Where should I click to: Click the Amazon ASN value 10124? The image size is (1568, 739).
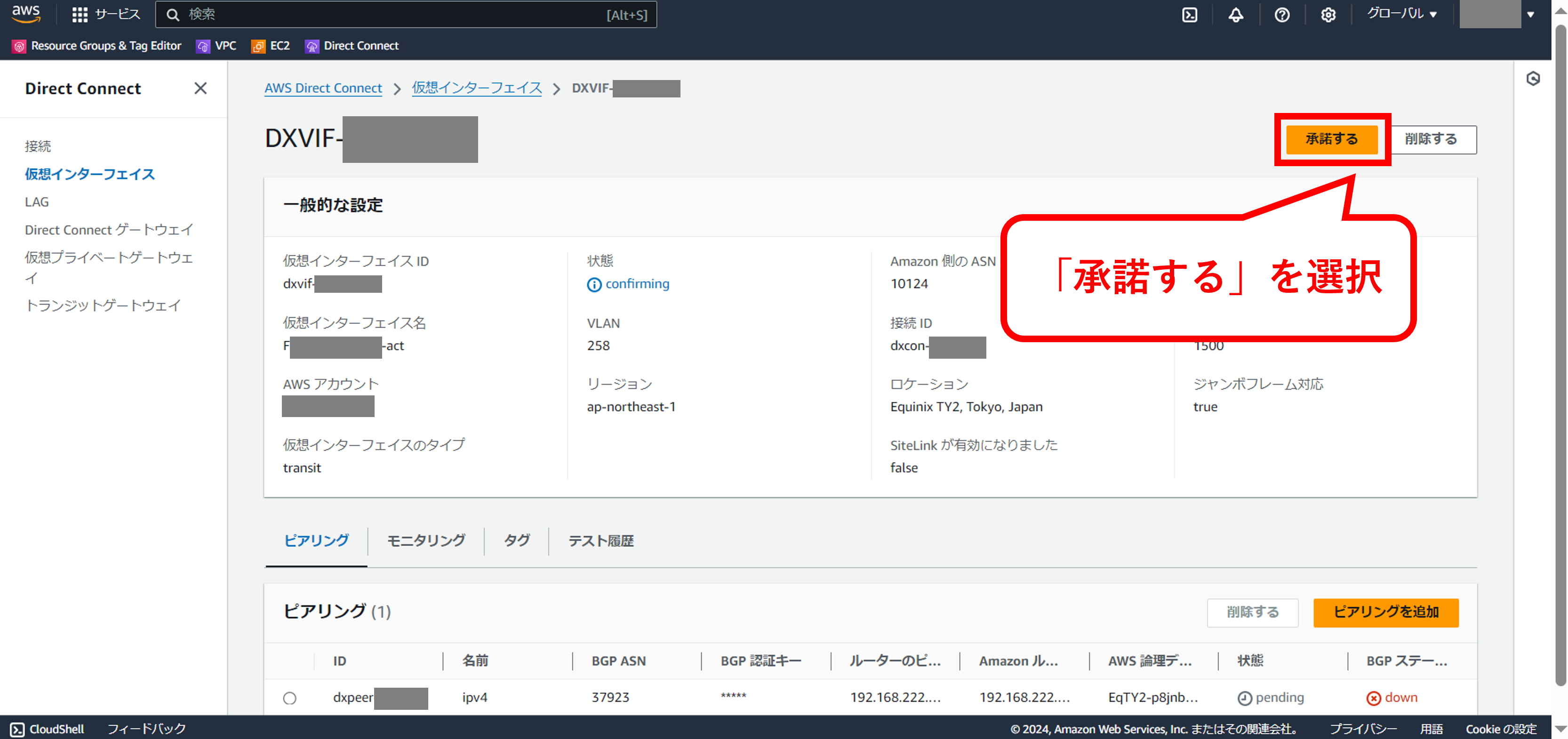pos(909,284)
